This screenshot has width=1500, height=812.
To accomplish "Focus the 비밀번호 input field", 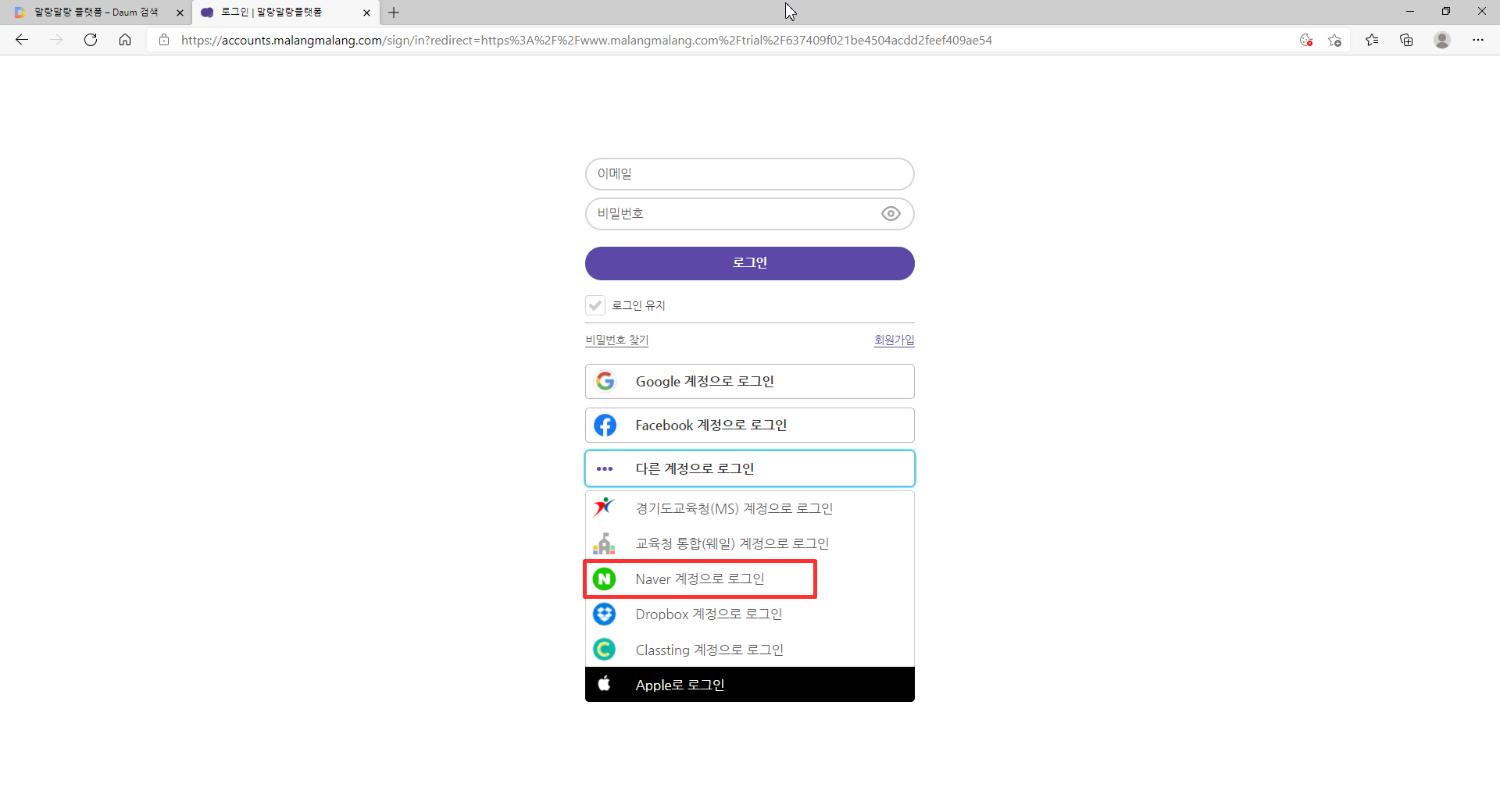I will pyautogui.click(x=750, y=214).
